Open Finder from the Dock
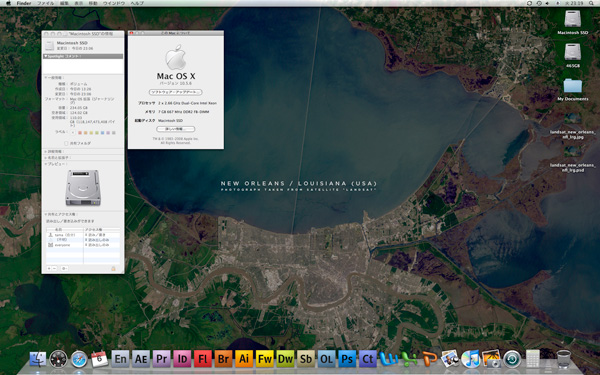Screen dimensions: 600x375 [38, 359]
